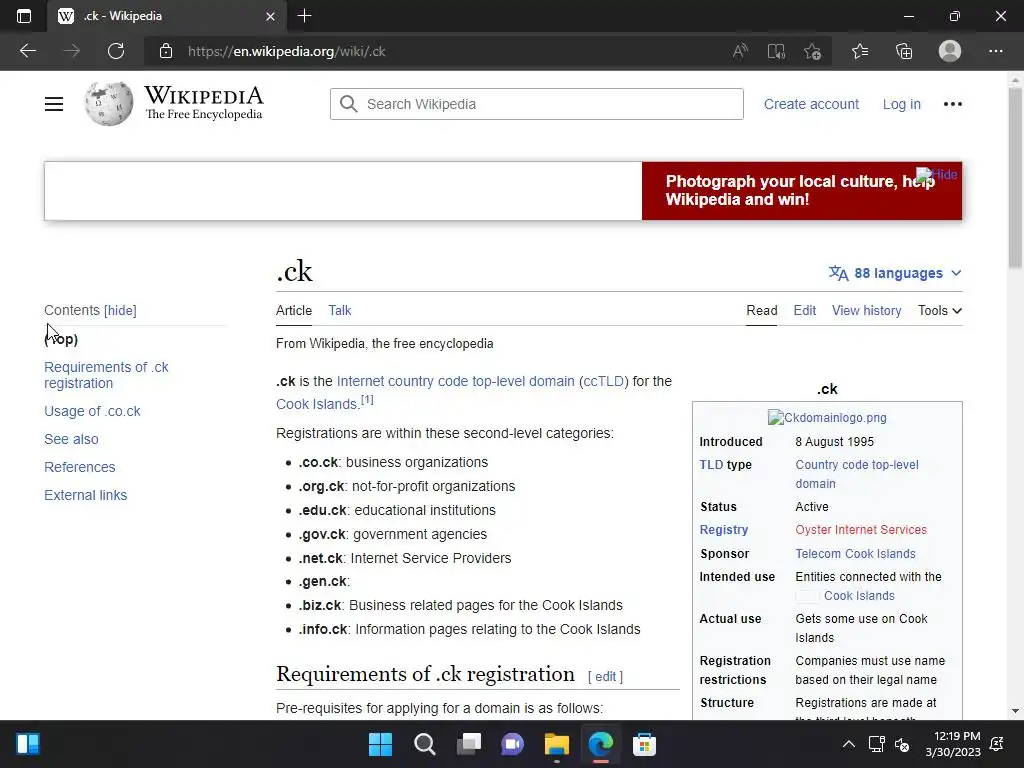The height and width of the screenshot is (768, 1024).
Task: Click the browser forward arrow
Action: [x=72, y=51]
